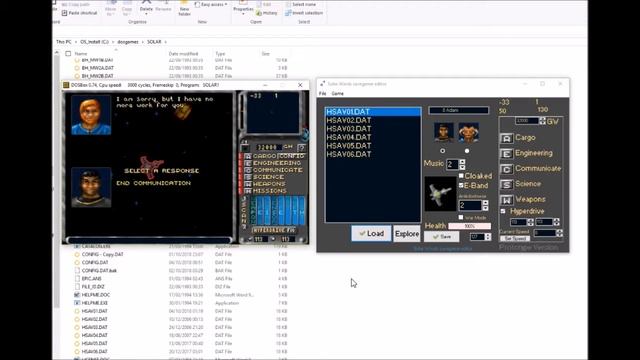
Task: Click the pilot name field in editor
Action: tap(458, 110)
